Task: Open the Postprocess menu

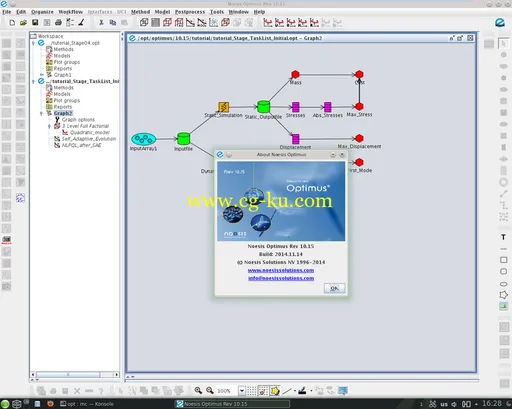Action: tap(190, 12)
